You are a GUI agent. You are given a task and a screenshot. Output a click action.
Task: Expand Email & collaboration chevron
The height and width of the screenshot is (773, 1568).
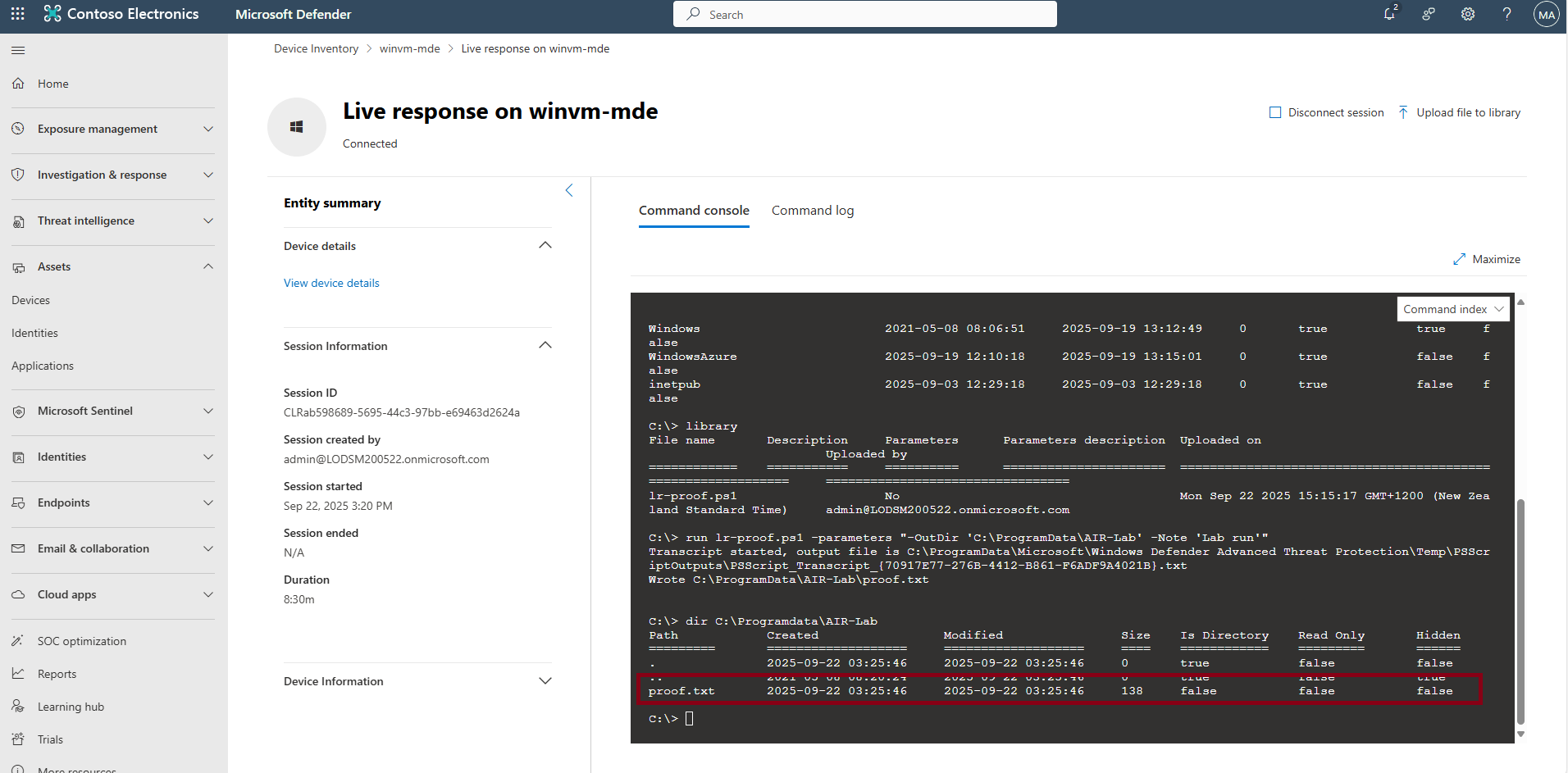(208, 548)
